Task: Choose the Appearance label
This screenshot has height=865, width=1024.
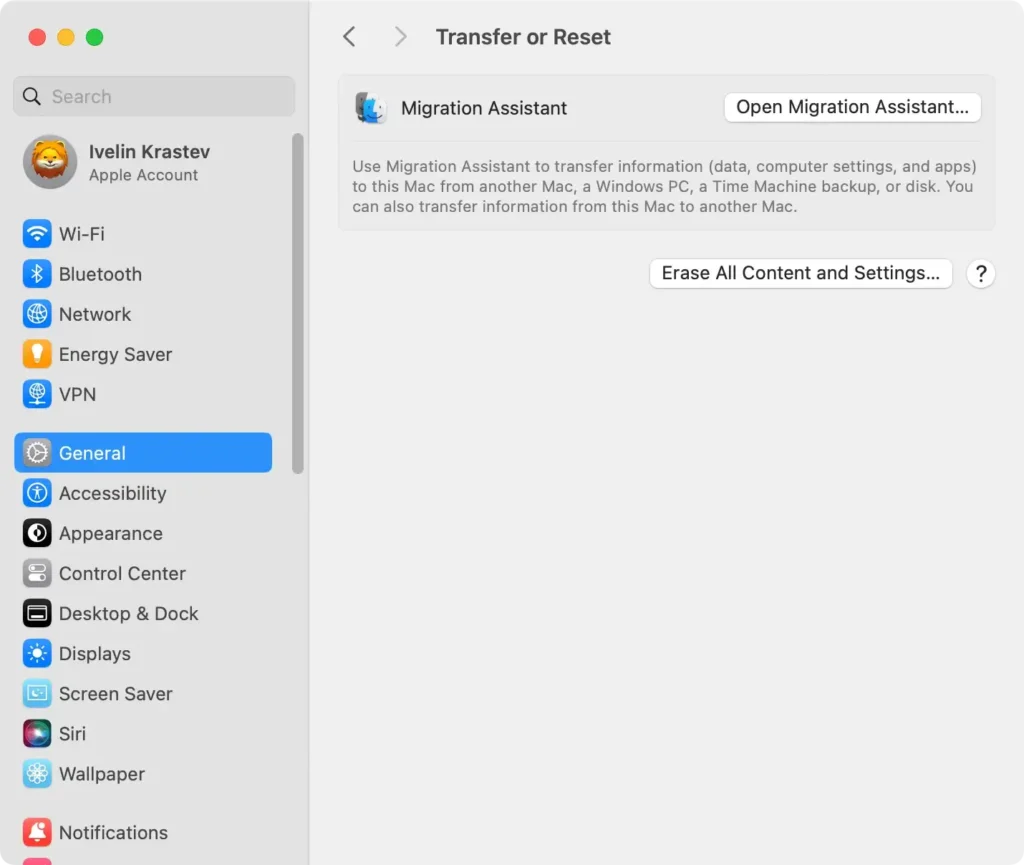Action: coord(110,533)
